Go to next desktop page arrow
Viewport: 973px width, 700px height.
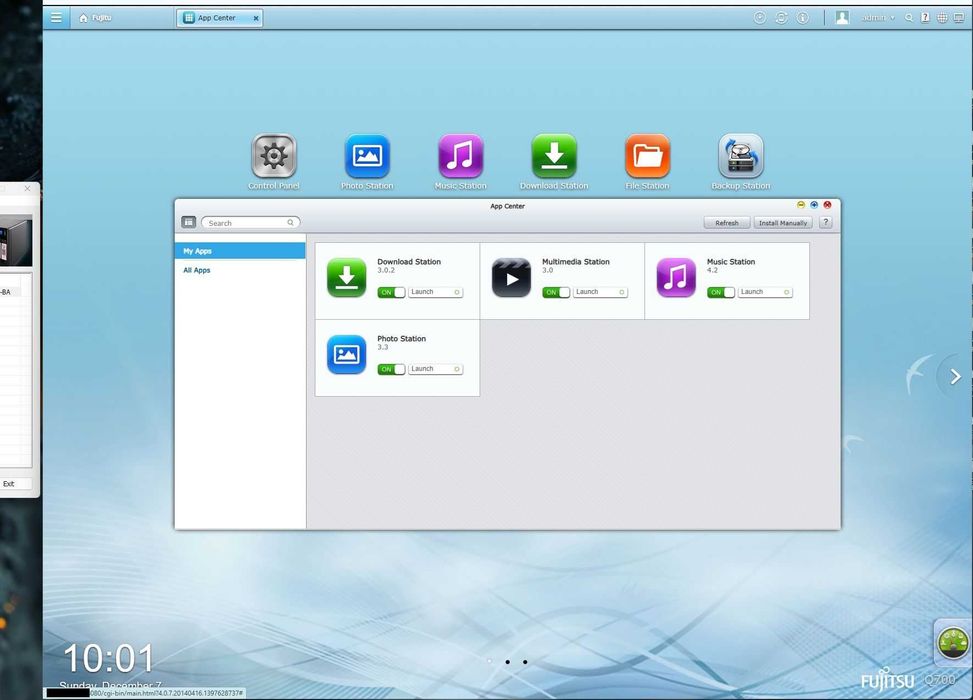coord(956,376)
